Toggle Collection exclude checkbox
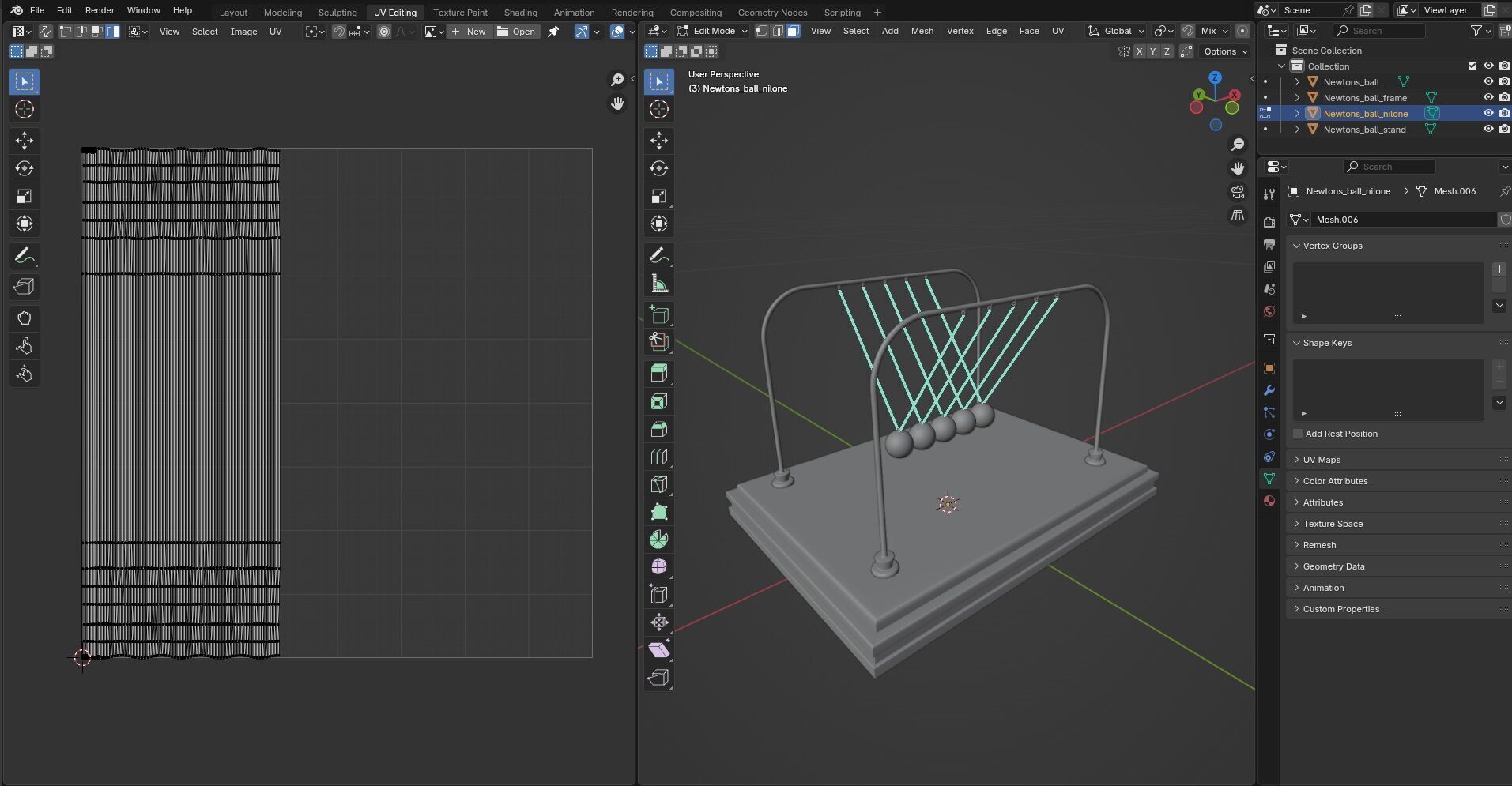This screenshot has height=786, width=1512. pos(1472,66)
